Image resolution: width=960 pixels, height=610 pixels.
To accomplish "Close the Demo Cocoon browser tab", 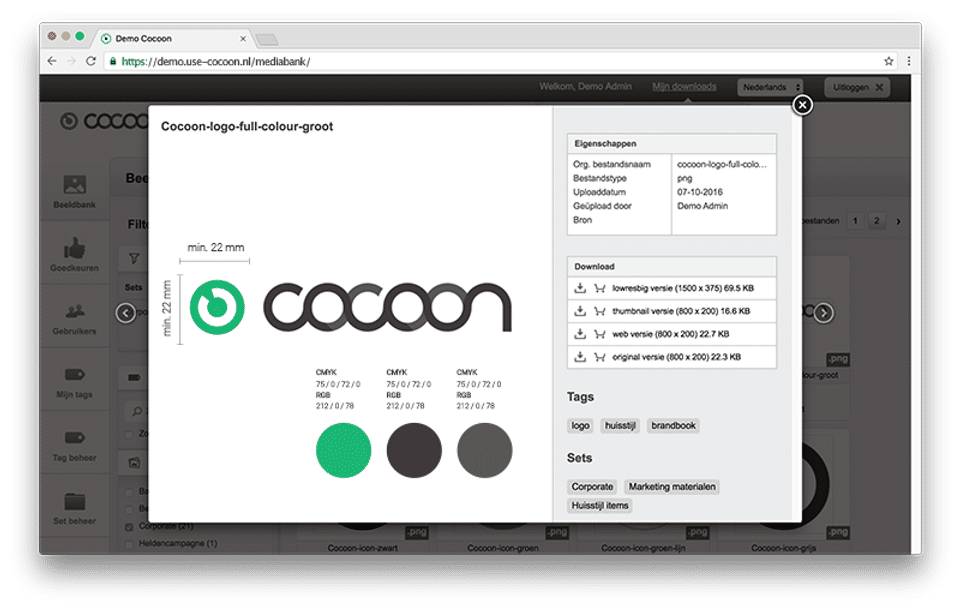I will pos(243,39).
